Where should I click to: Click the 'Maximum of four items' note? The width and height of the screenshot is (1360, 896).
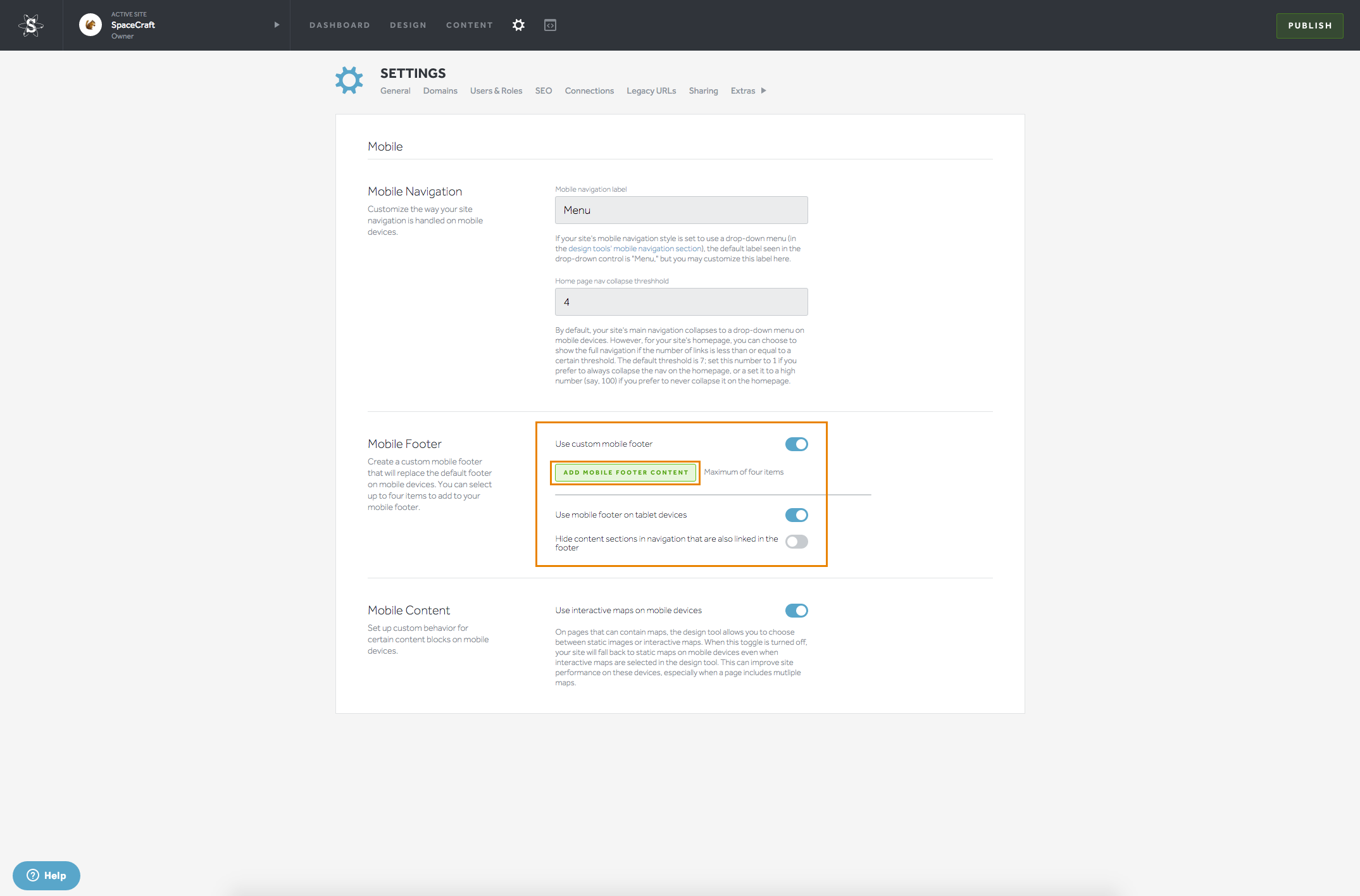point(744,472)
